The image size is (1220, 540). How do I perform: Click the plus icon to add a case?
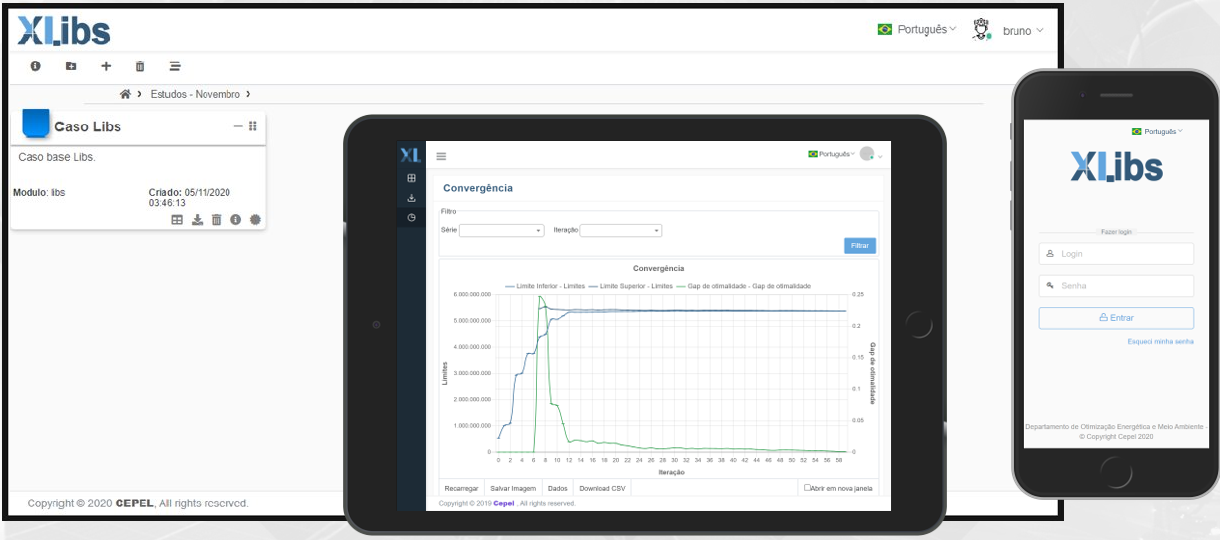[106, 66]
